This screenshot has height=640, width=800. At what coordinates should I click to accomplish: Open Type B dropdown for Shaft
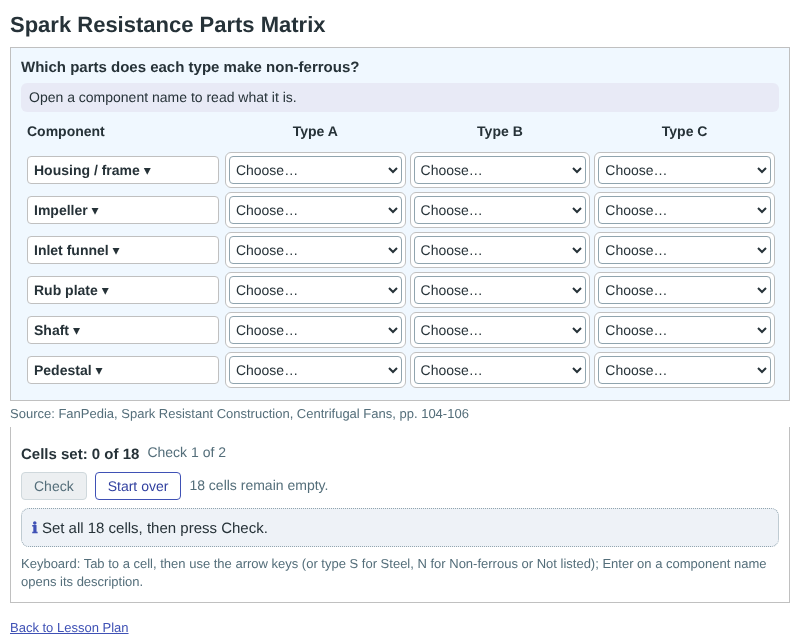[499, 330]
